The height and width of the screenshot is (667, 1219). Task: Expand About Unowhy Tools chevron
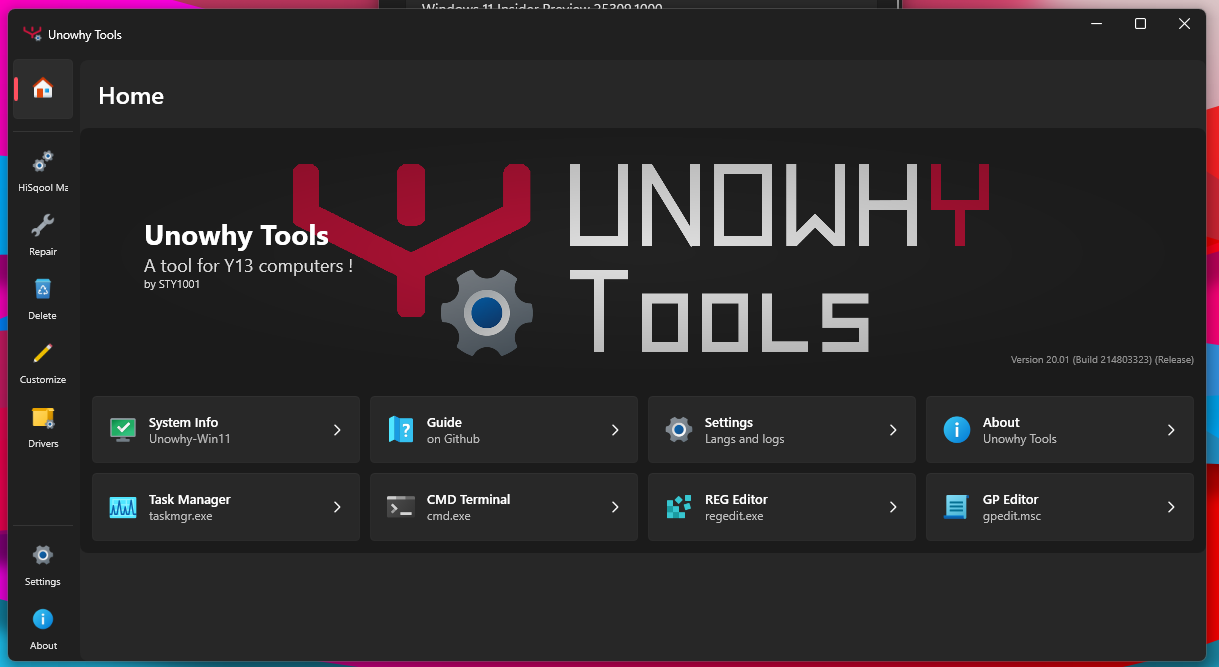point(1171,430)
